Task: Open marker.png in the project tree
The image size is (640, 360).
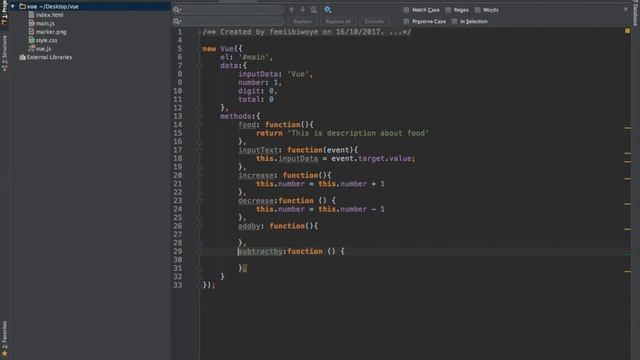Action: pos(51,32)
